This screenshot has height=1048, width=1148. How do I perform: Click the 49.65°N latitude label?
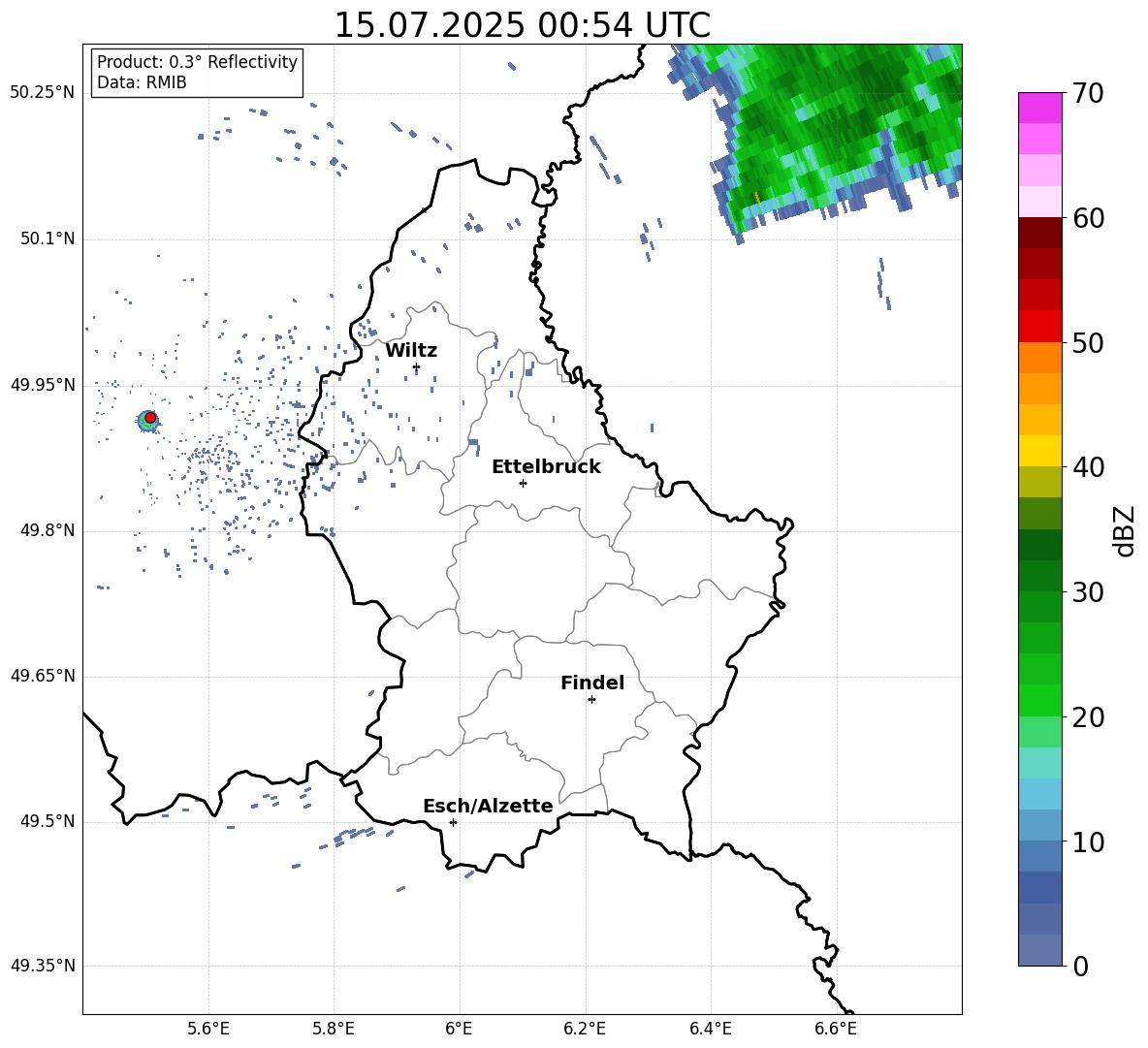(43, 676)
